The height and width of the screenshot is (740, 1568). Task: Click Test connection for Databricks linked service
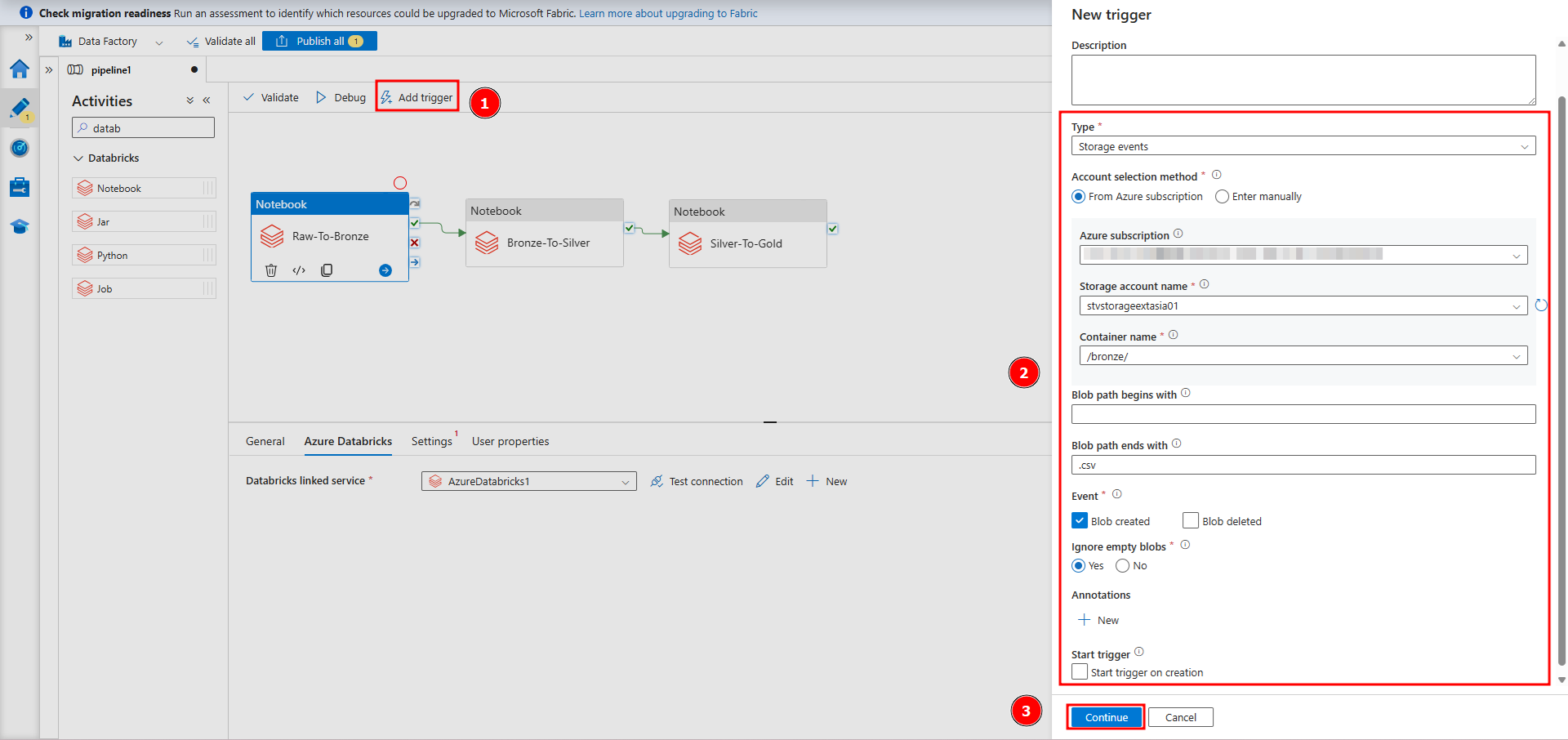(x=697, y=481)
